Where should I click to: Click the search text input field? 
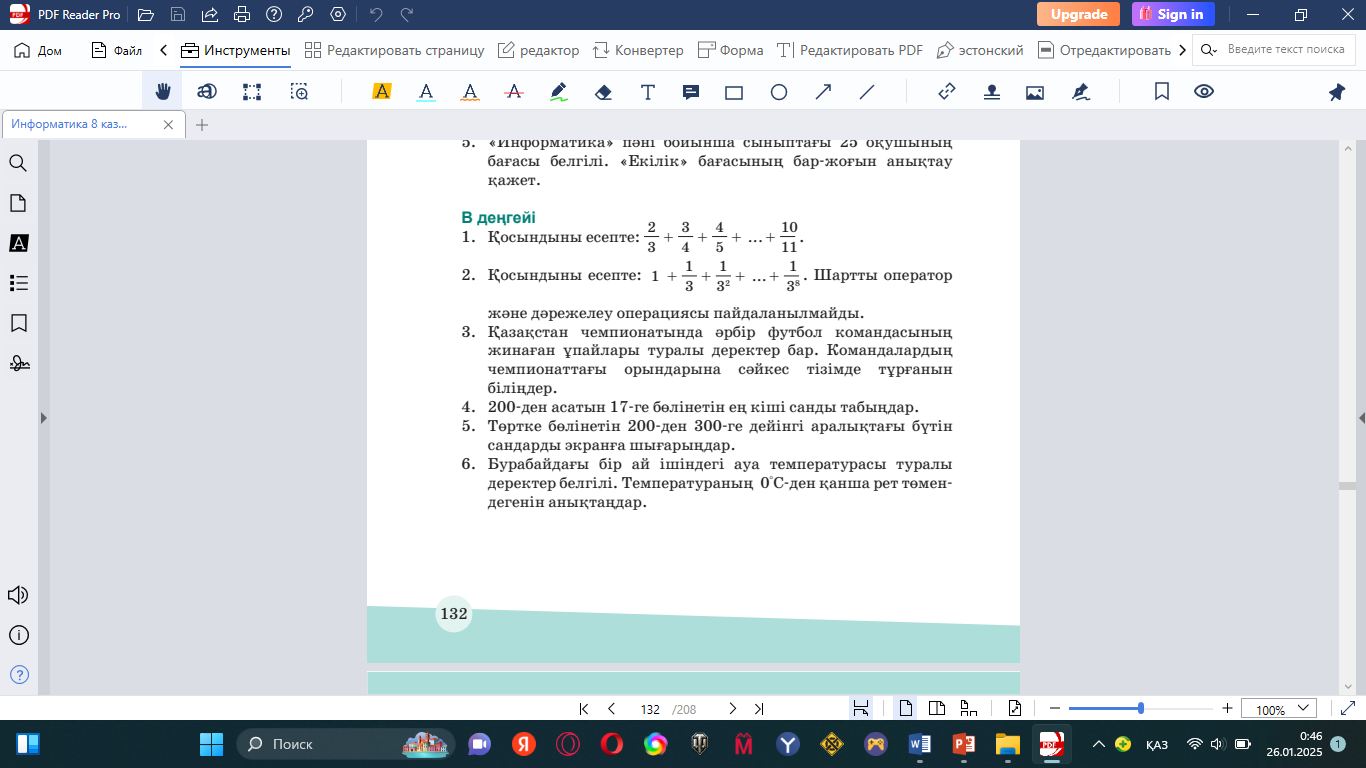point(1284,50)
